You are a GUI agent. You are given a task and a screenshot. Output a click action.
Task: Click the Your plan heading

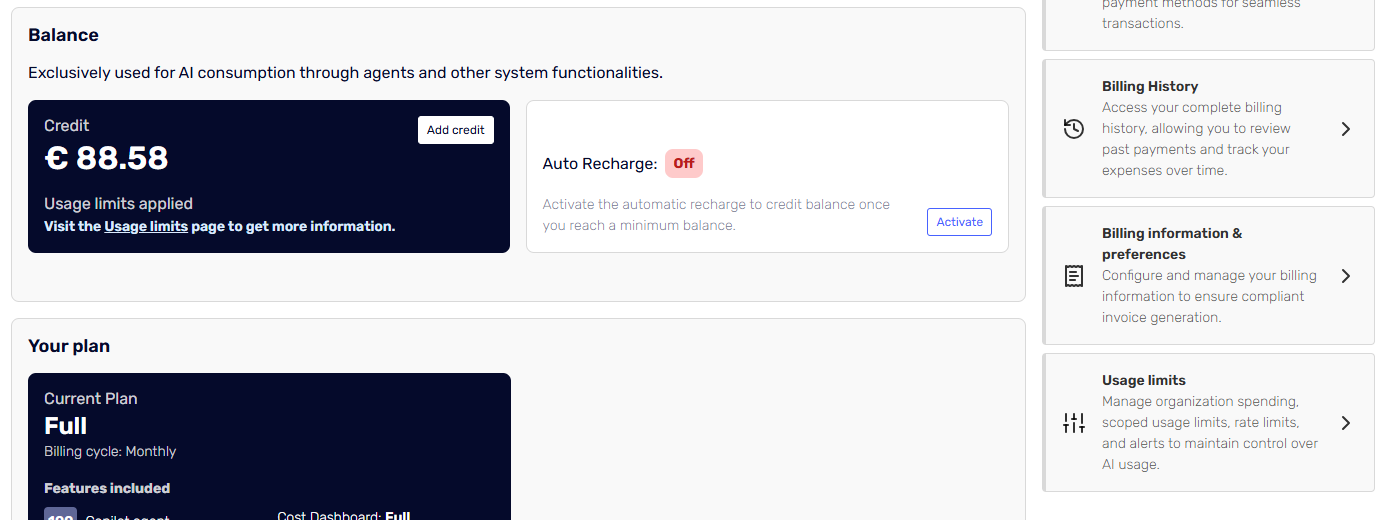(x=69, y=346)
